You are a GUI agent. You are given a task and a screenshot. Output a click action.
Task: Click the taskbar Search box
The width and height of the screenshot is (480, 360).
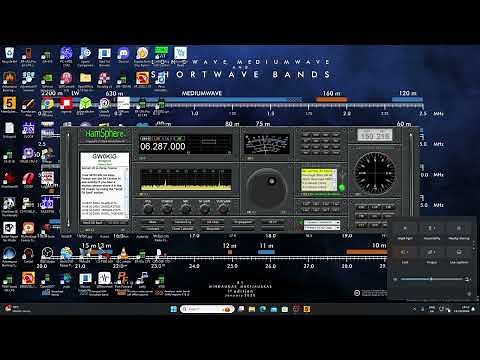point(207,309)
